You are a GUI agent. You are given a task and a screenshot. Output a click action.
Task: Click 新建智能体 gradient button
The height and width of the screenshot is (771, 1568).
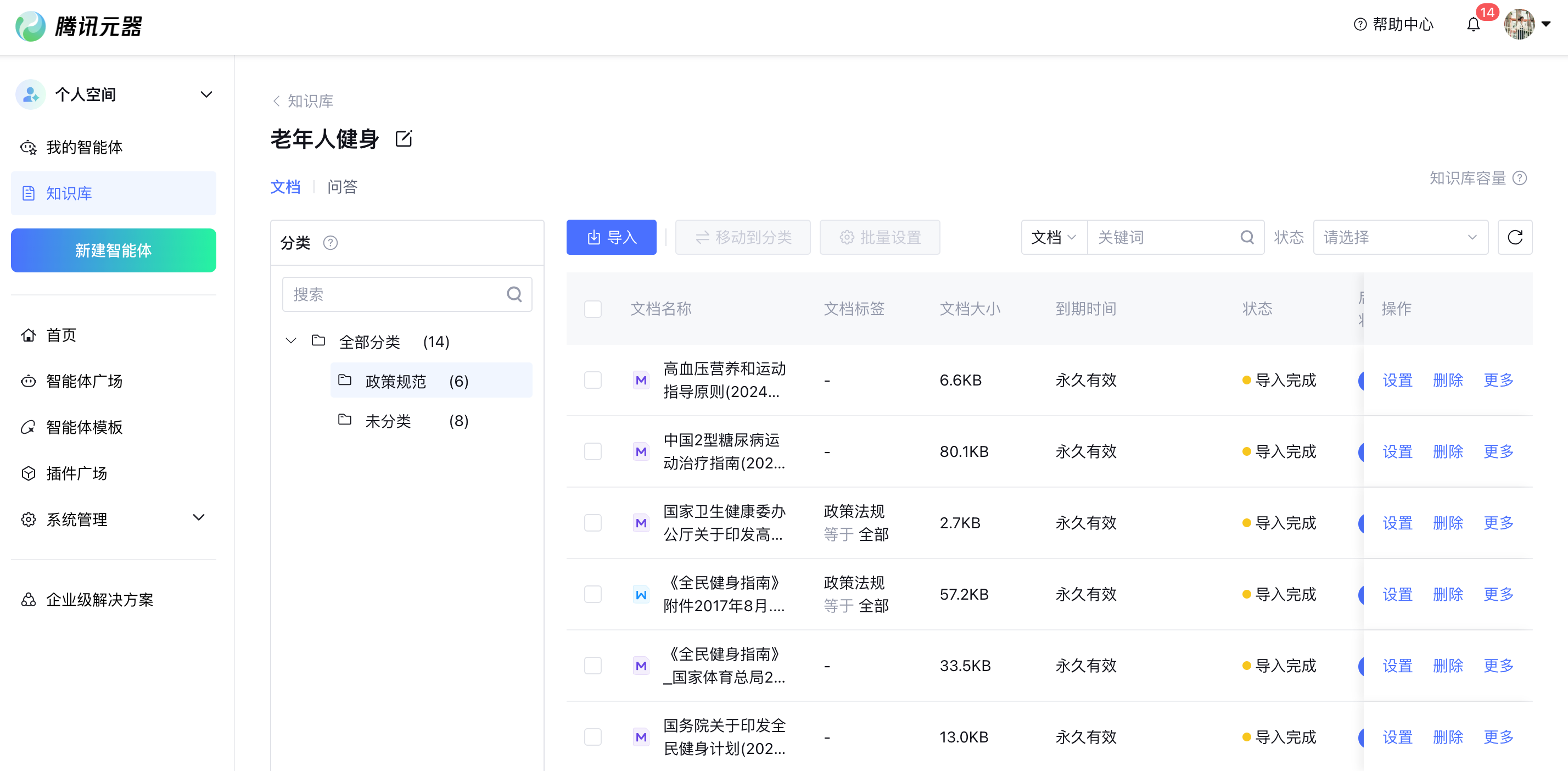pyautogui.click(x=113, y=250)
